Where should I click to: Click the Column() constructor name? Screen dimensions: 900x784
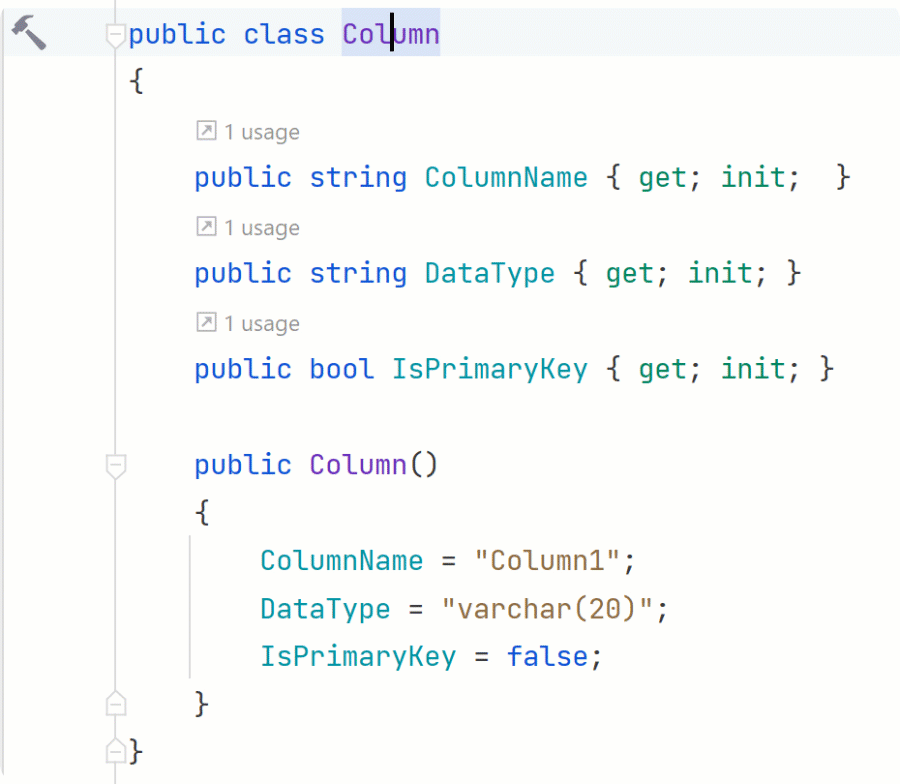(x=358, y=465)
